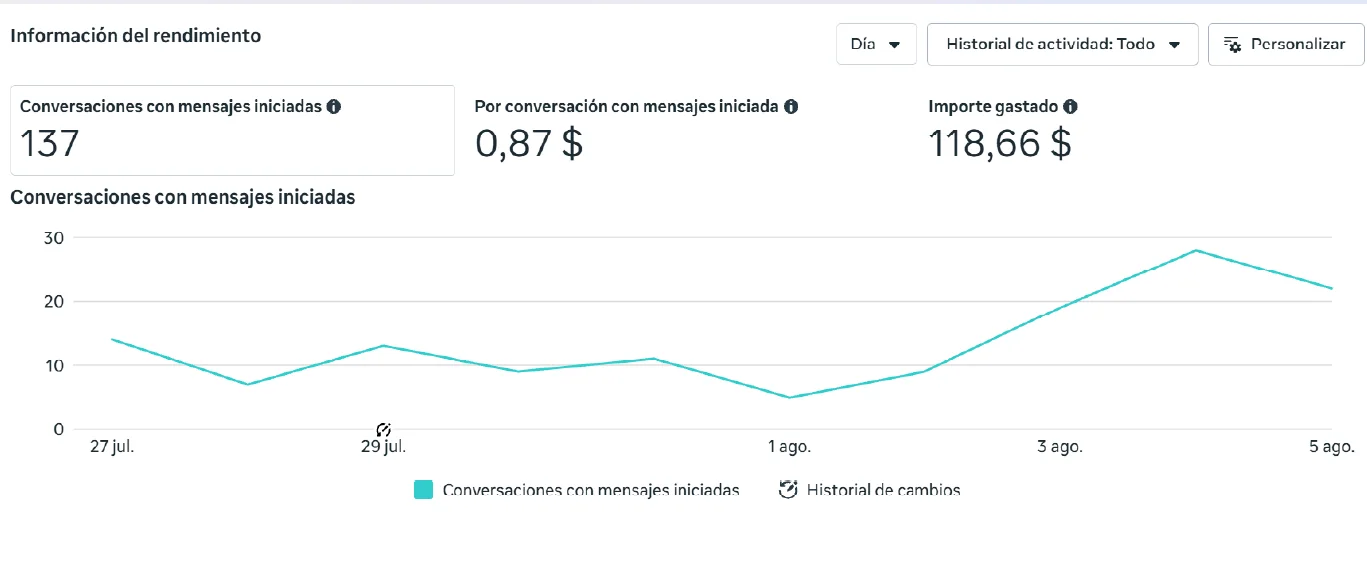Click the change history marker at 29 jul.
1367x584 pixels.
383,430
